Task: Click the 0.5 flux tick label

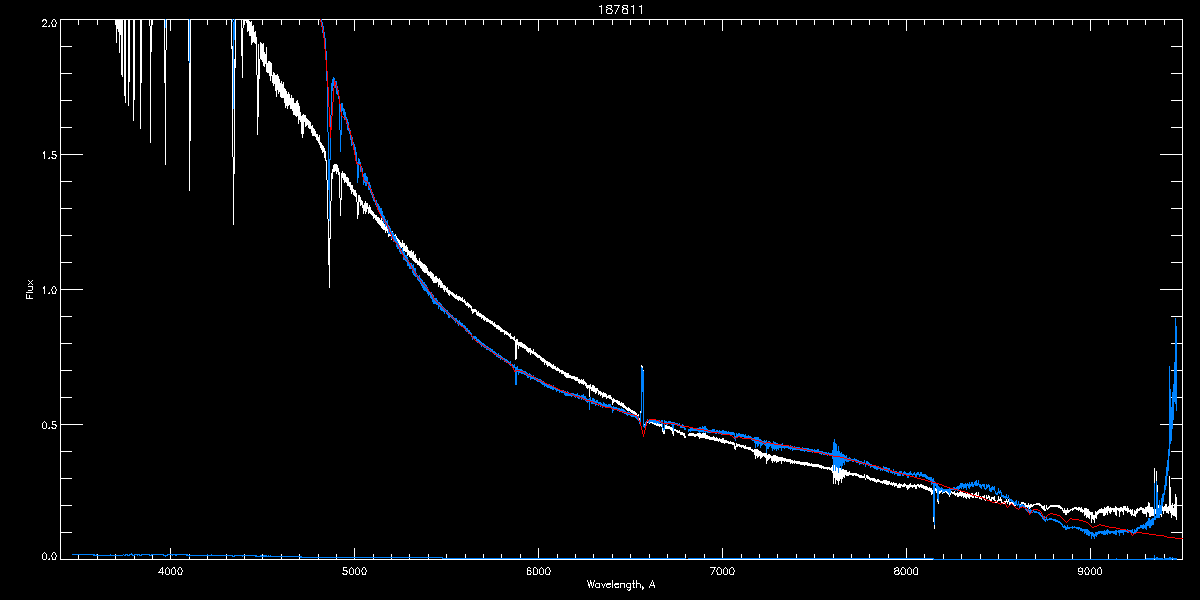Action: pos(48,424)
